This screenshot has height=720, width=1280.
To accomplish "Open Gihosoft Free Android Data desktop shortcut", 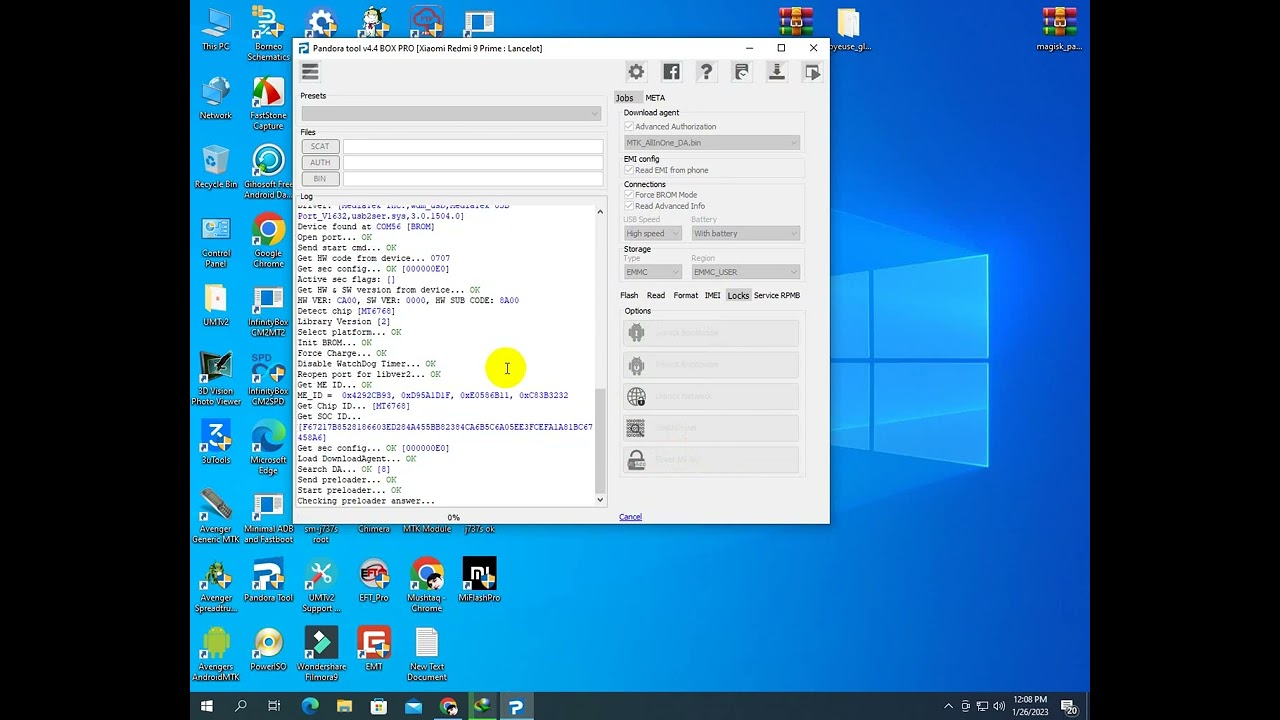I will (268, 172).
